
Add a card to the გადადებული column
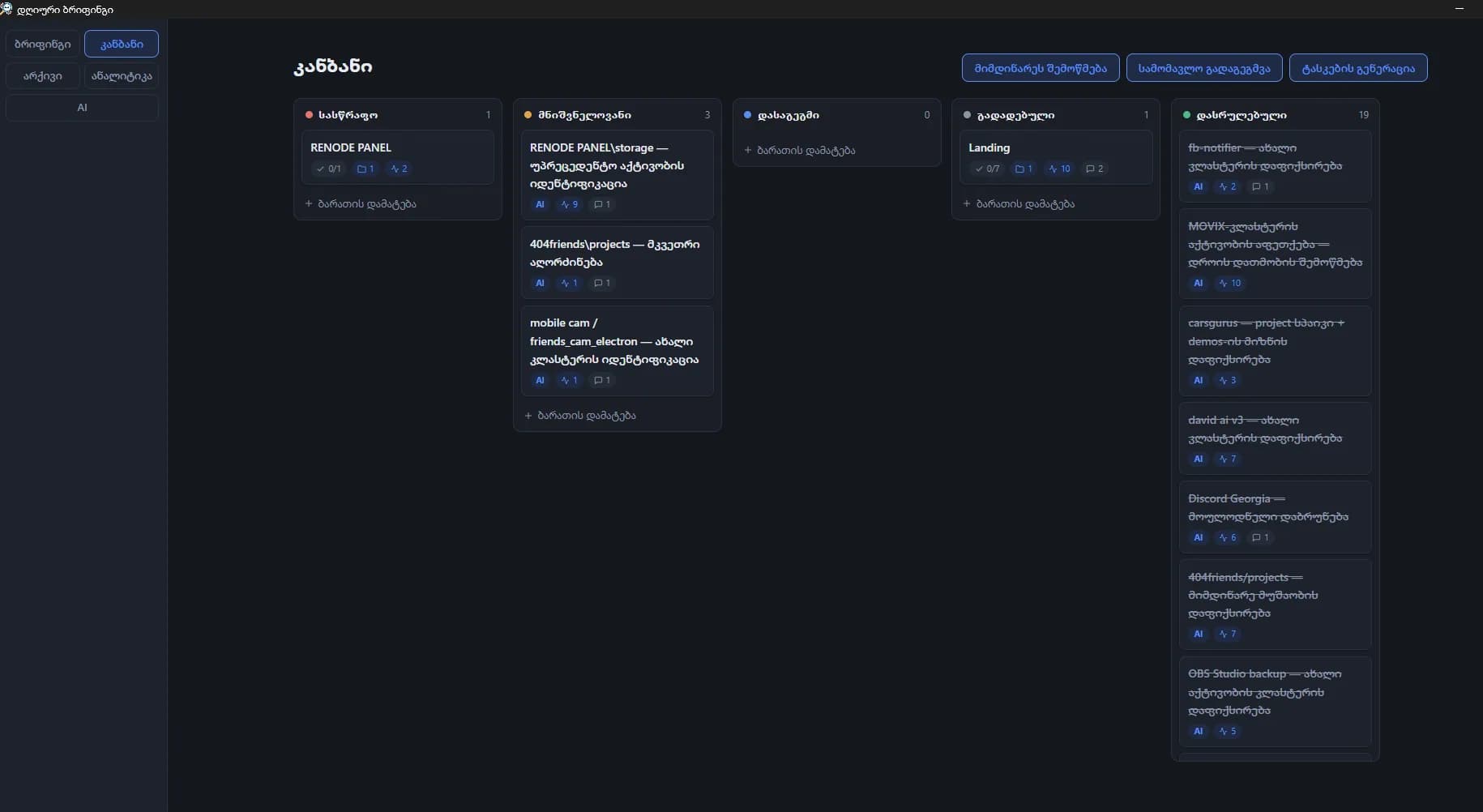point(1019,203)
